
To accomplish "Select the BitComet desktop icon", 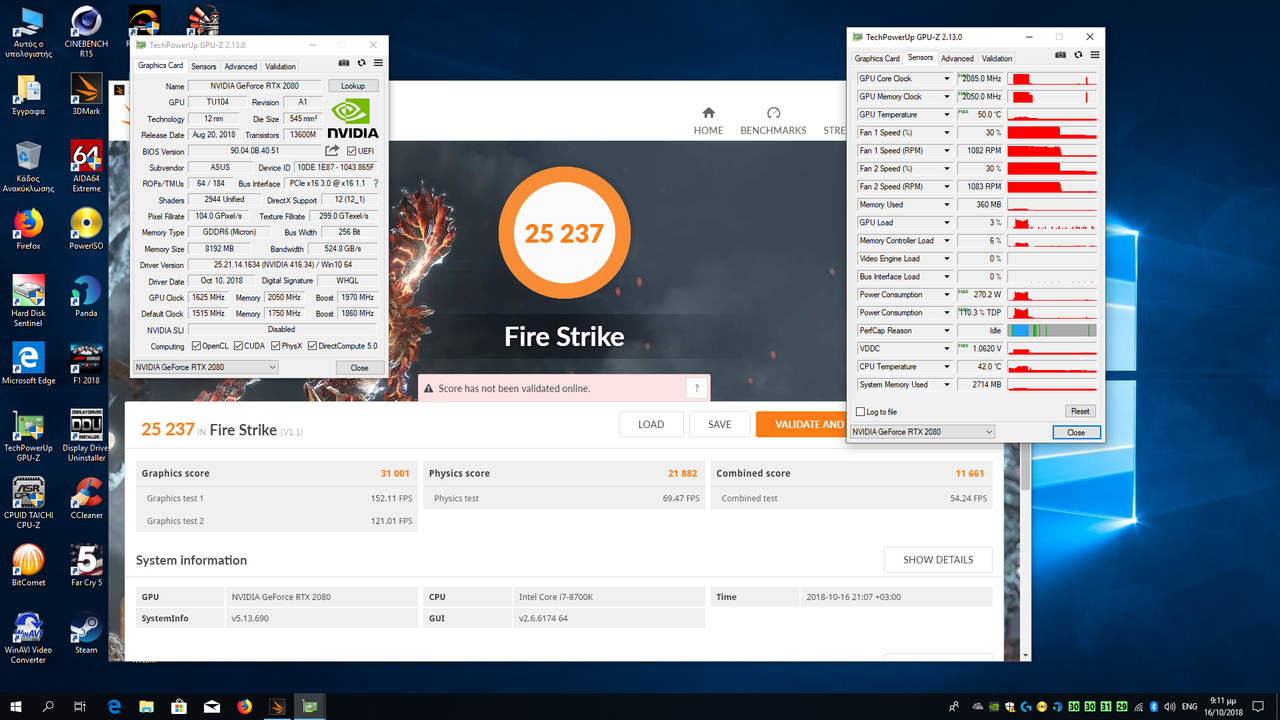I will (x=28, y=566).
